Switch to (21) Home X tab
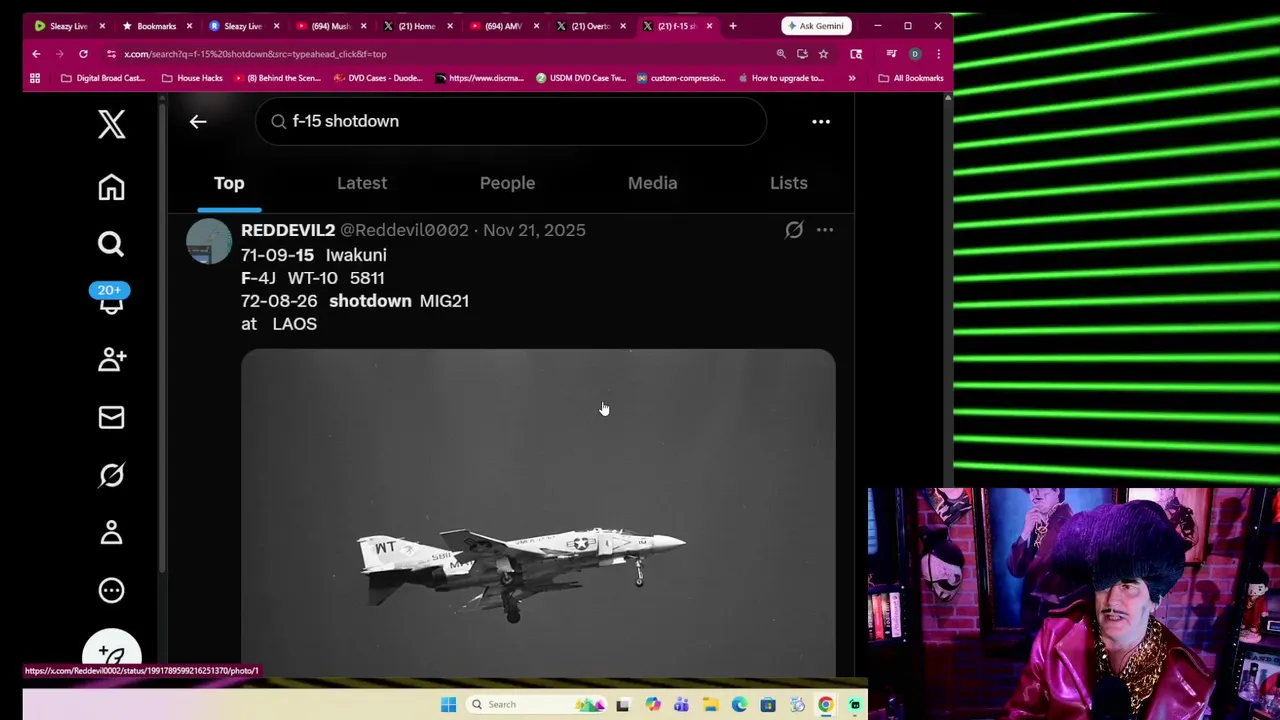The image size is (1280, 720). point(417,26)
